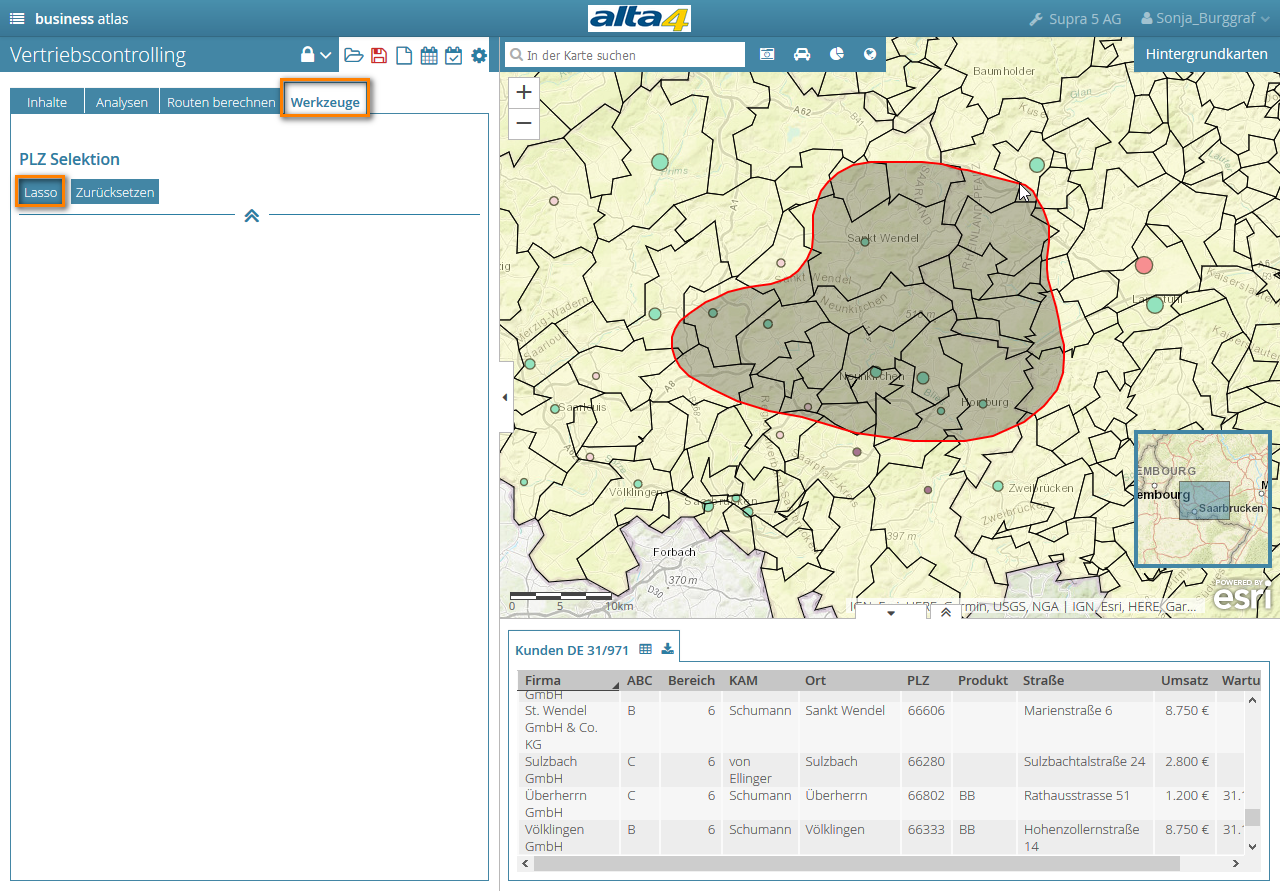1280x891 pixels.
Task: Click the car icon in map toolbar
Action: pos(802,54)
